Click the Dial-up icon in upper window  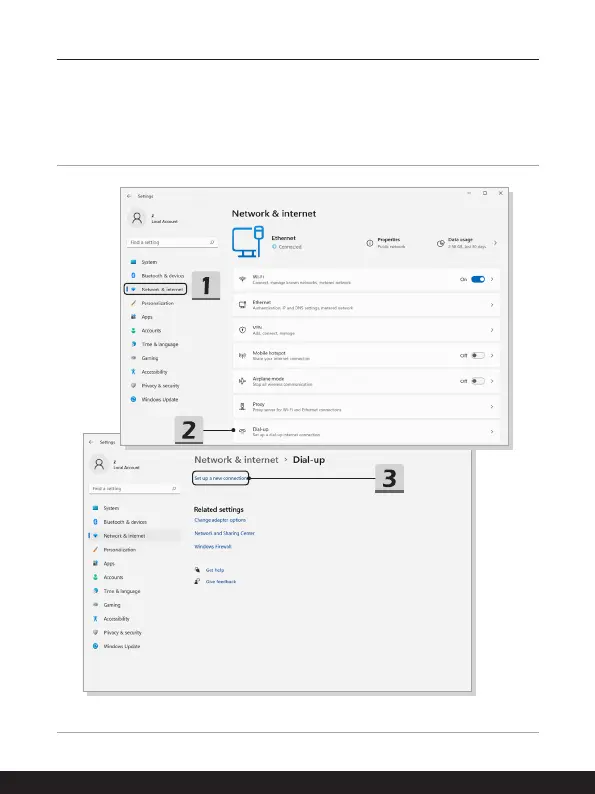242,431
